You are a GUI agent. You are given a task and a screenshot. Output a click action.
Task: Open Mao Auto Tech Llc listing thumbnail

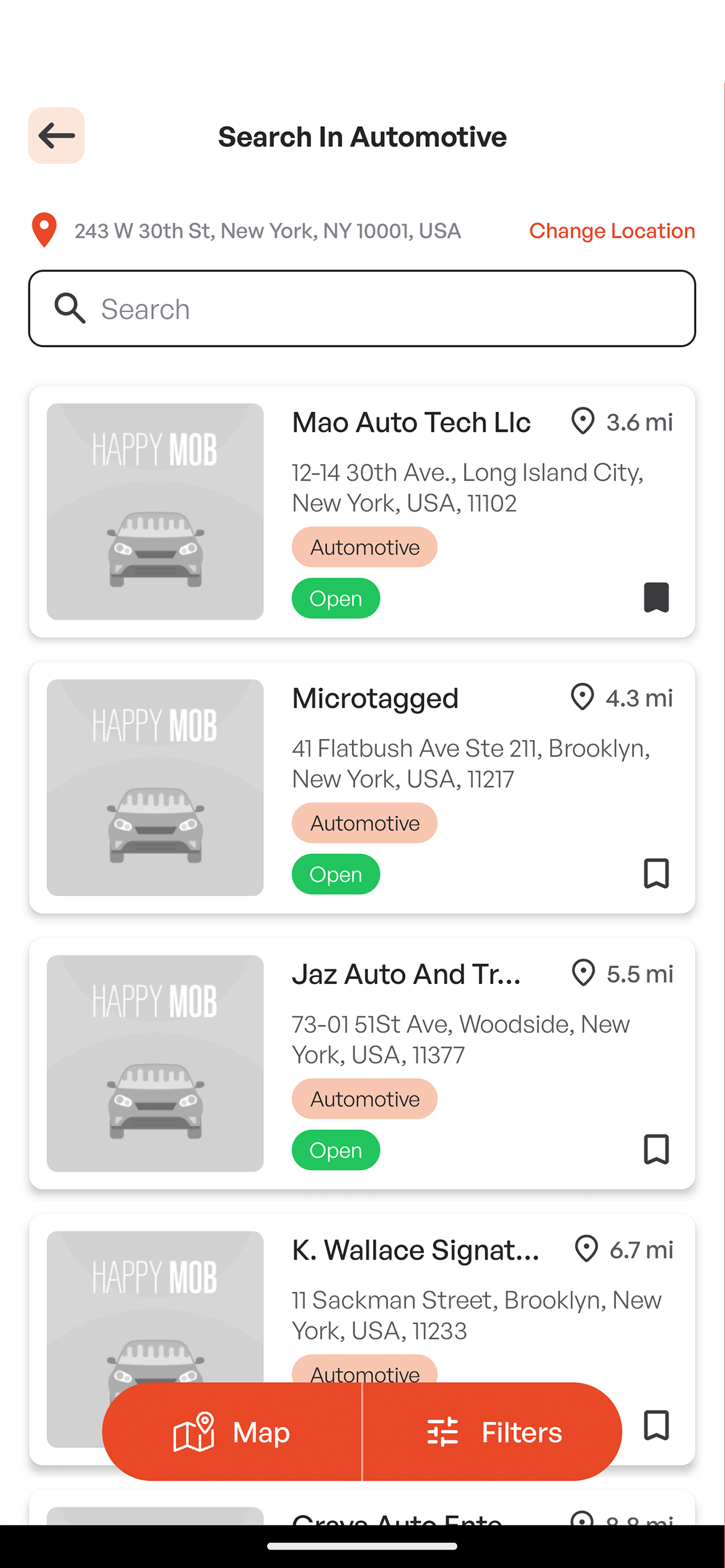coord(155,512)
